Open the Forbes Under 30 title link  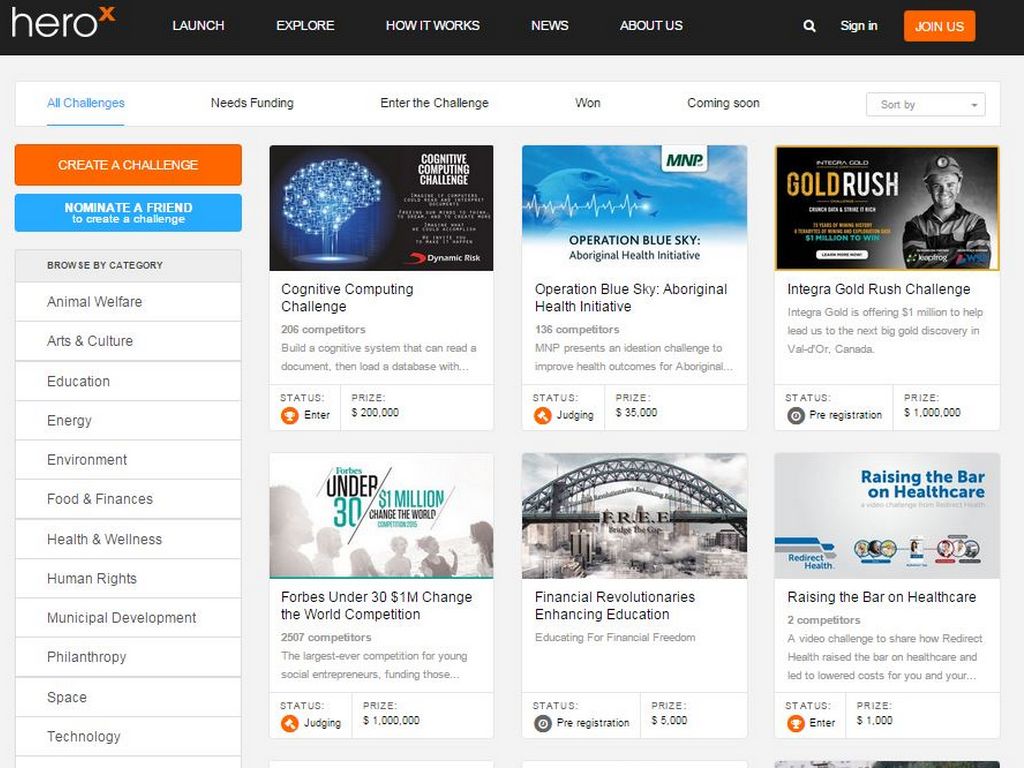pyautogui.click(x=376, y=605)
